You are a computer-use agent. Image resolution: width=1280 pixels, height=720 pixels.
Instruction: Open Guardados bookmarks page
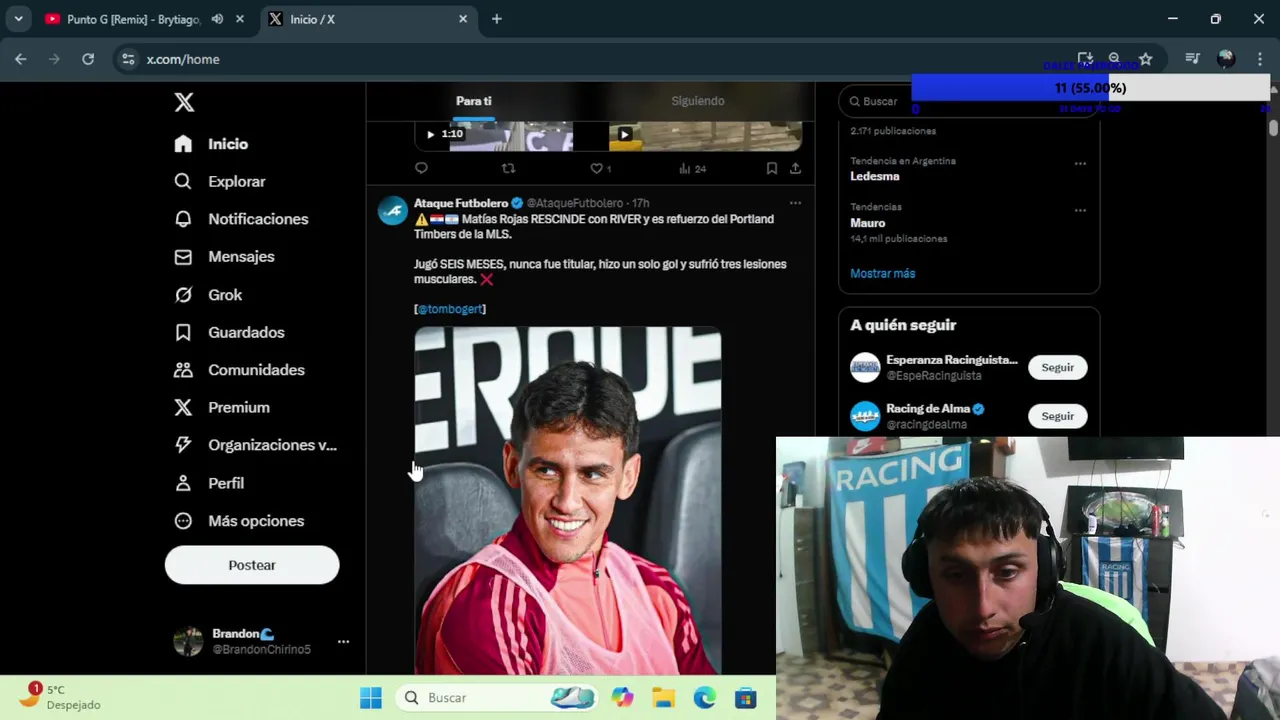(x=229, y=332)
